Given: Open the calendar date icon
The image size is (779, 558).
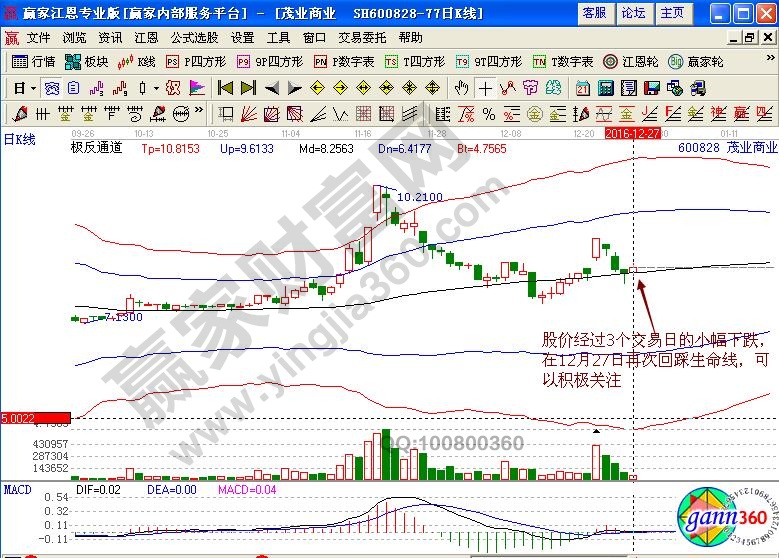Looking at the screenshot, I should pyautogui.click(x=583, y=87).
